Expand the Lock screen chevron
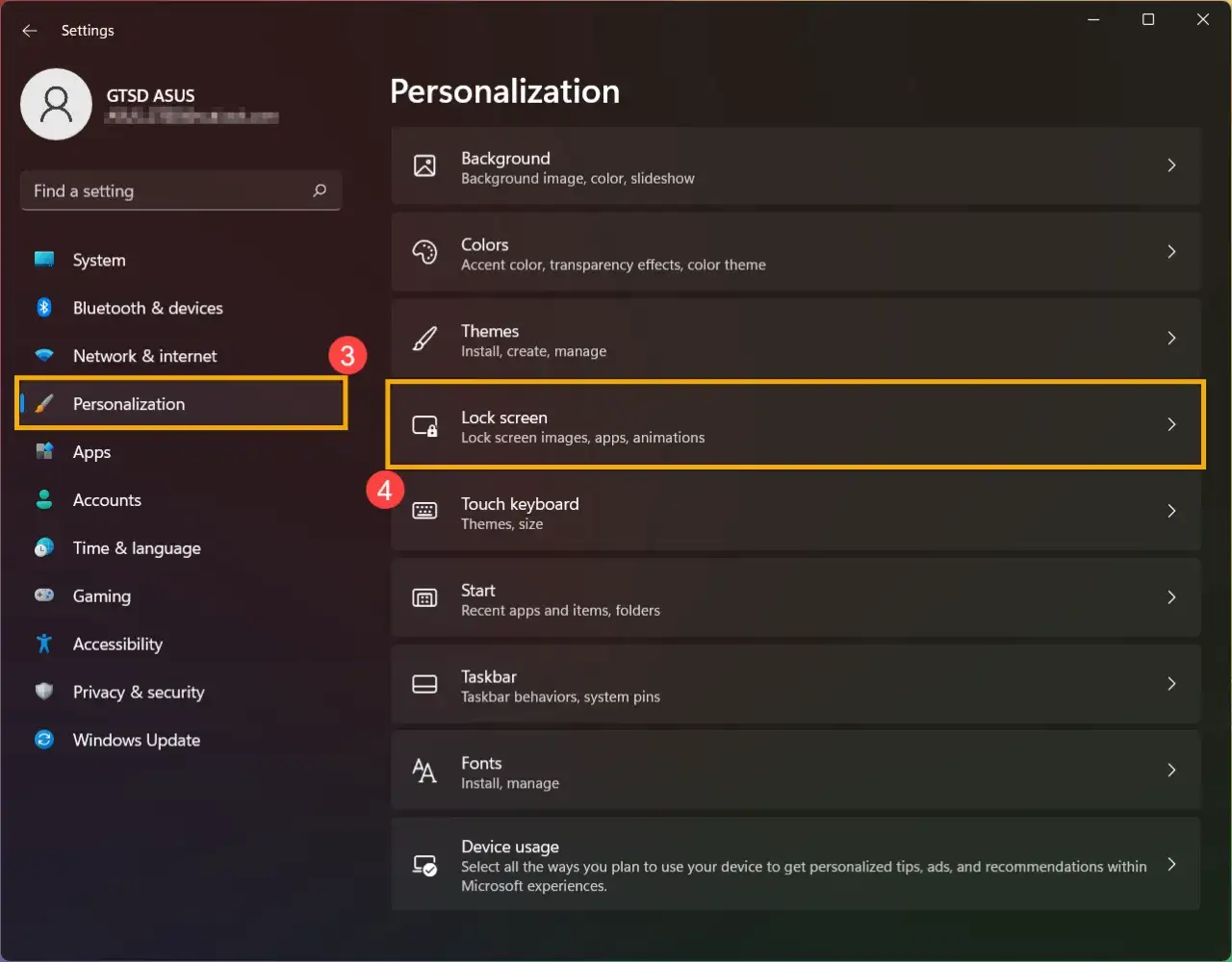This screenshot has width=1232, height=962. point(1171,424)
